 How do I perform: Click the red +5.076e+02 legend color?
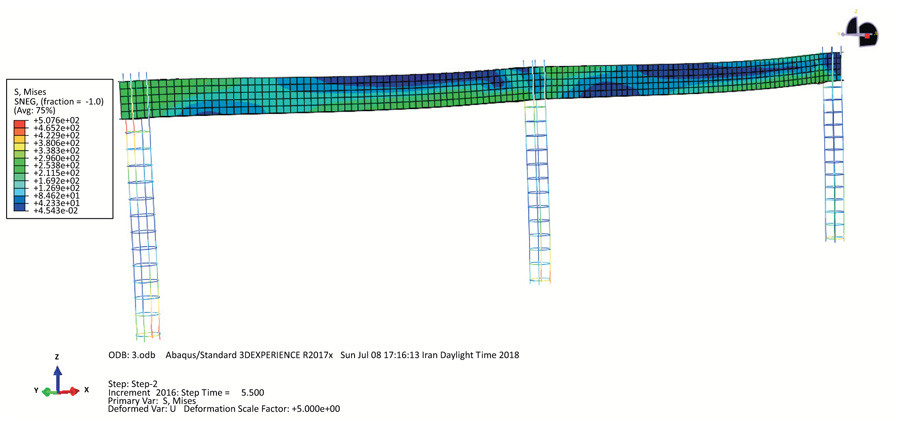click(22, 122)
